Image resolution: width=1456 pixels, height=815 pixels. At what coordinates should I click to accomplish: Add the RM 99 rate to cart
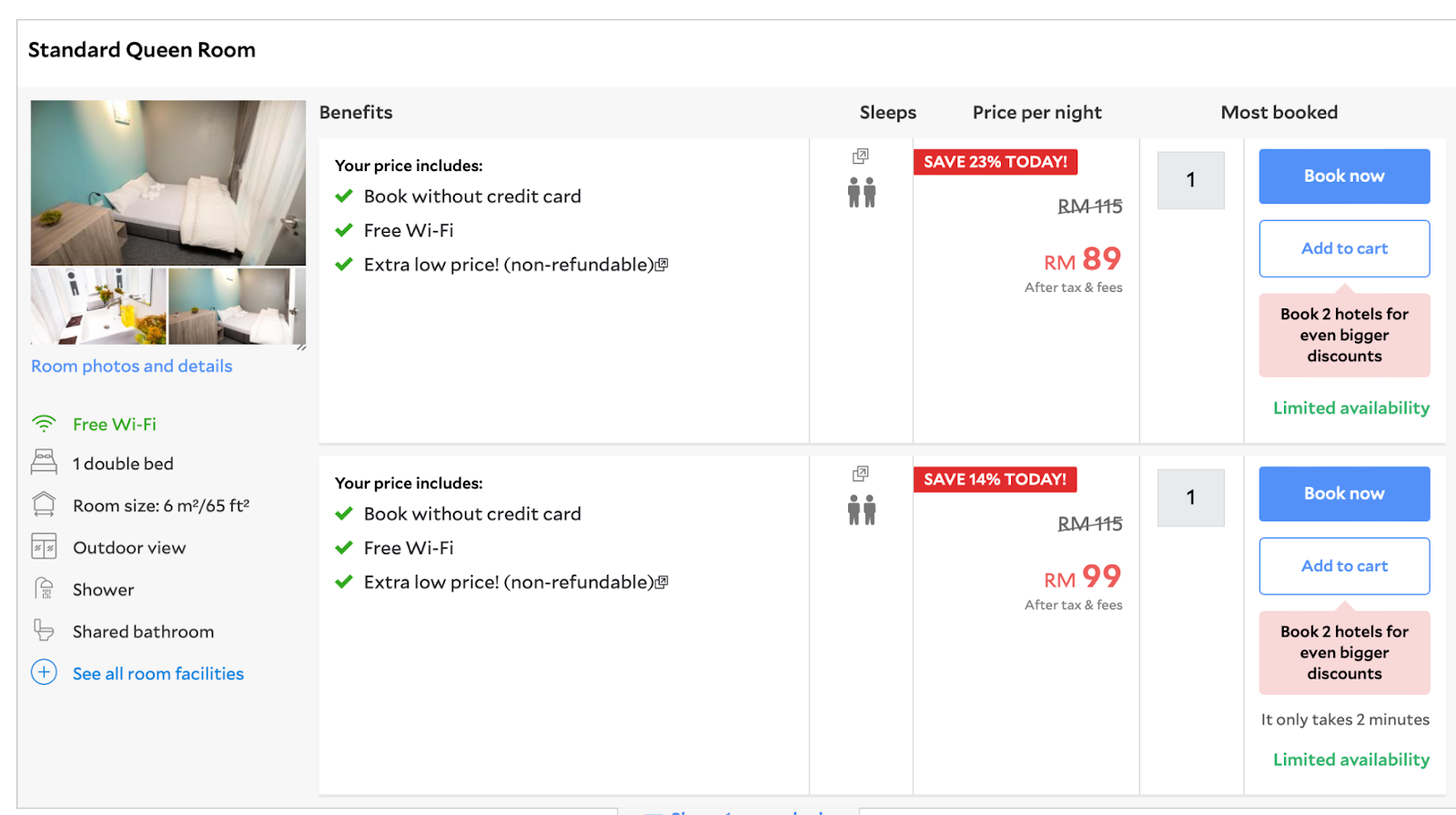1344,566
